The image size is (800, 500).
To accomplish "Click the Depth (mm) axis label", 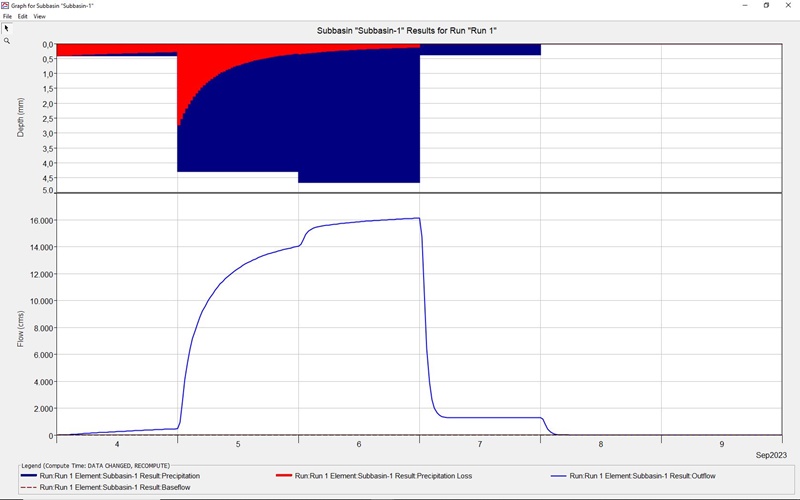I will click(x=21, y=118).
